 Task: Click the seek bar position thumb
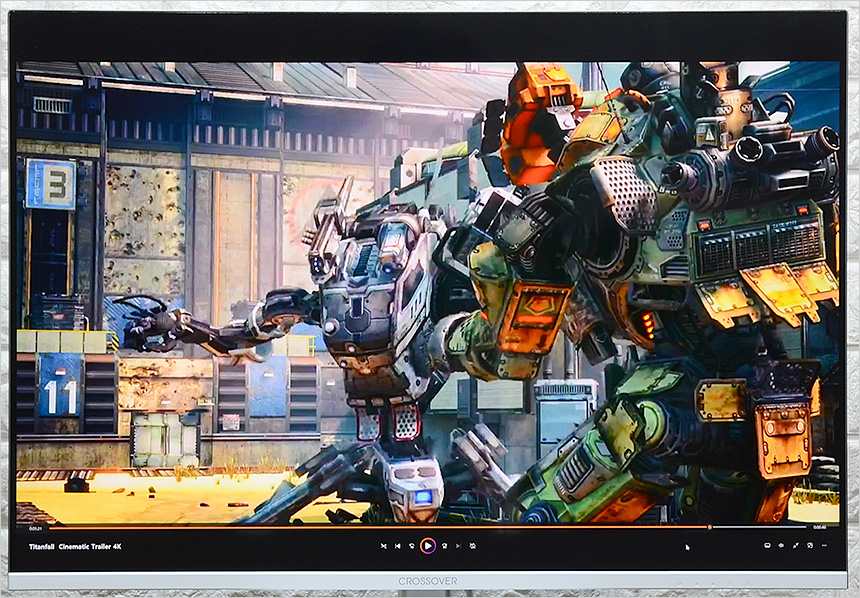tap(709, 527)
